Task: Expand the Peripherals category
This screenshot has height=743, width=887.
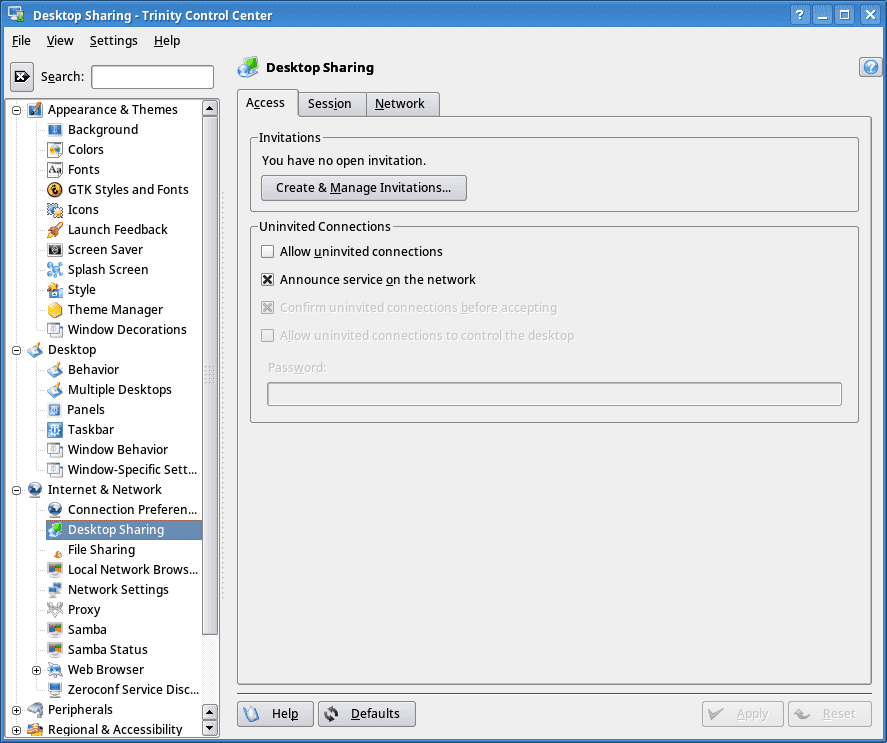Action: click(x=16, y=710)
